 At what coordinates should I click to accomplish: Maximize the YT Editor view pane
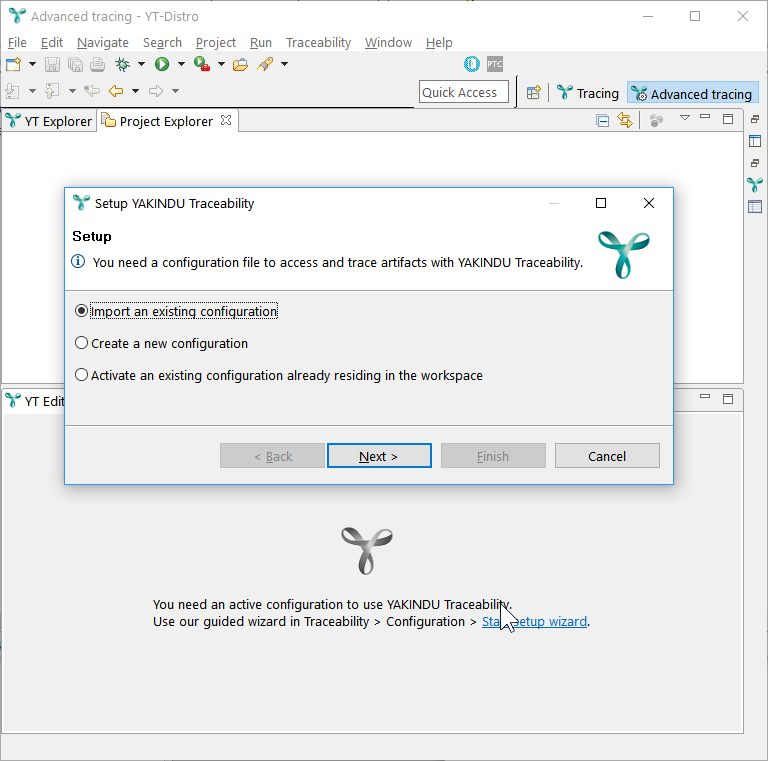(x=728, y=399)
